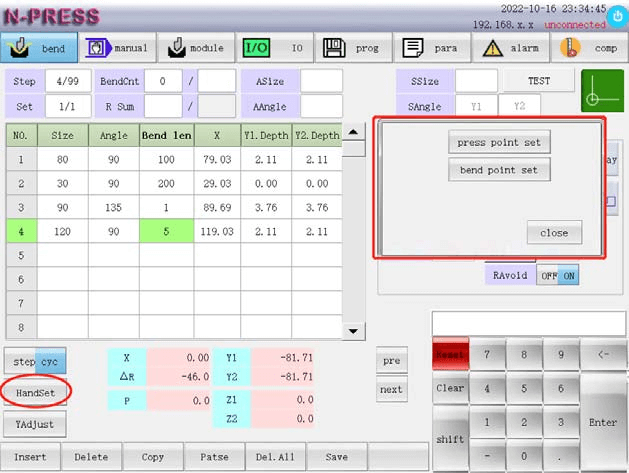Open the alarm warning icon

(493, 47)
